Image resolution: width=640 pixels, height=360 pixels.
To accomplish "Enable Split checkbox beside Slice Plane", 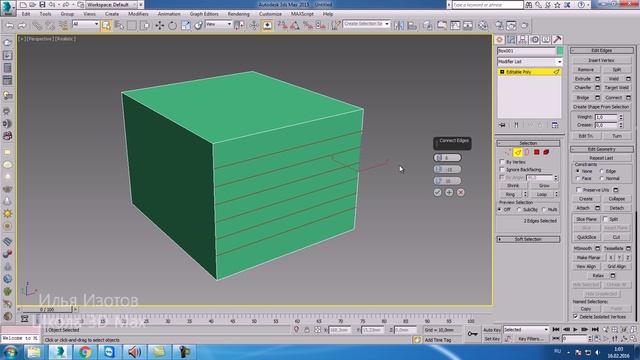I will pos(606,219).
